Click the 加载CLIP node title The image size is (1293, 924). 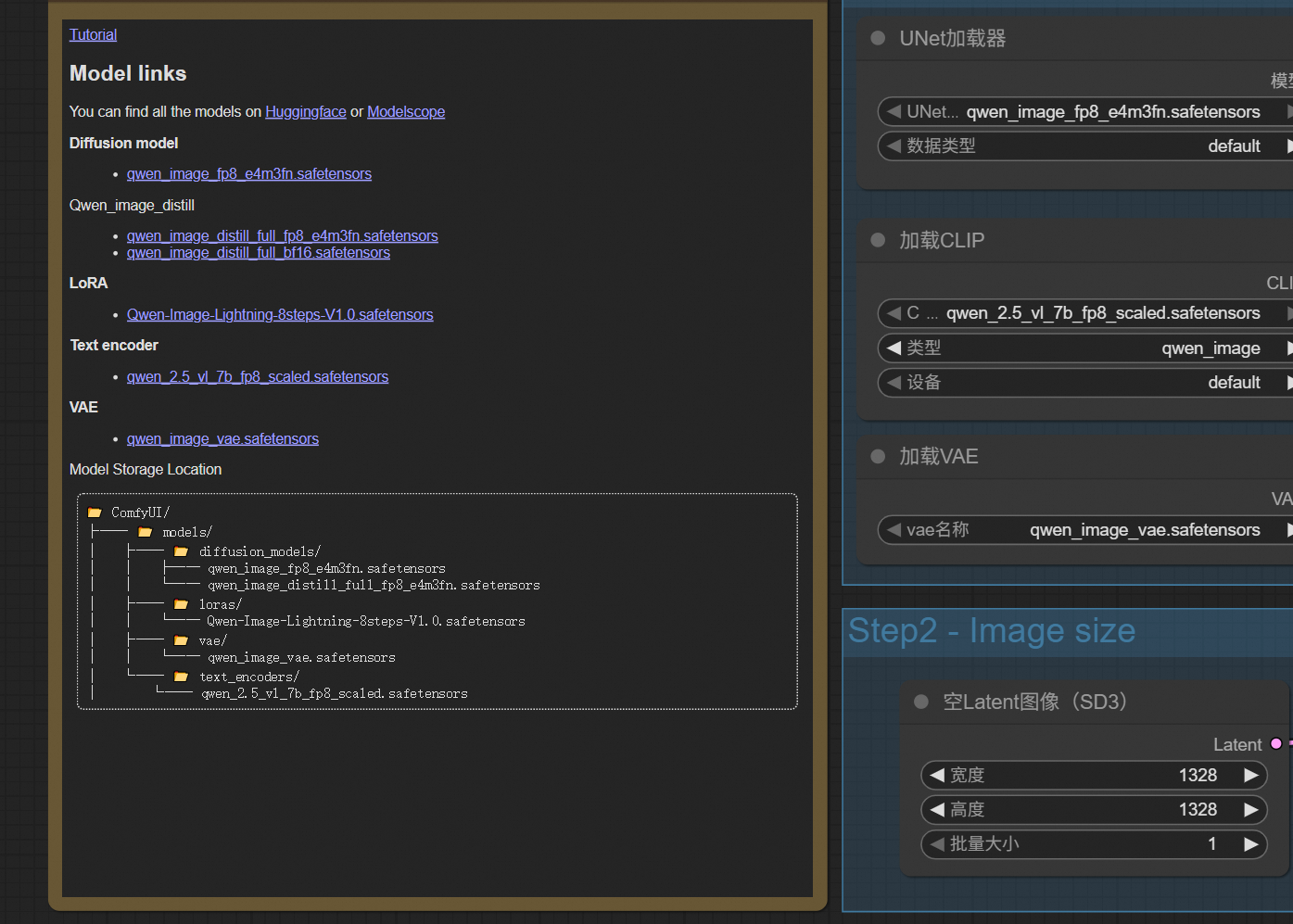tap(942, 240)
